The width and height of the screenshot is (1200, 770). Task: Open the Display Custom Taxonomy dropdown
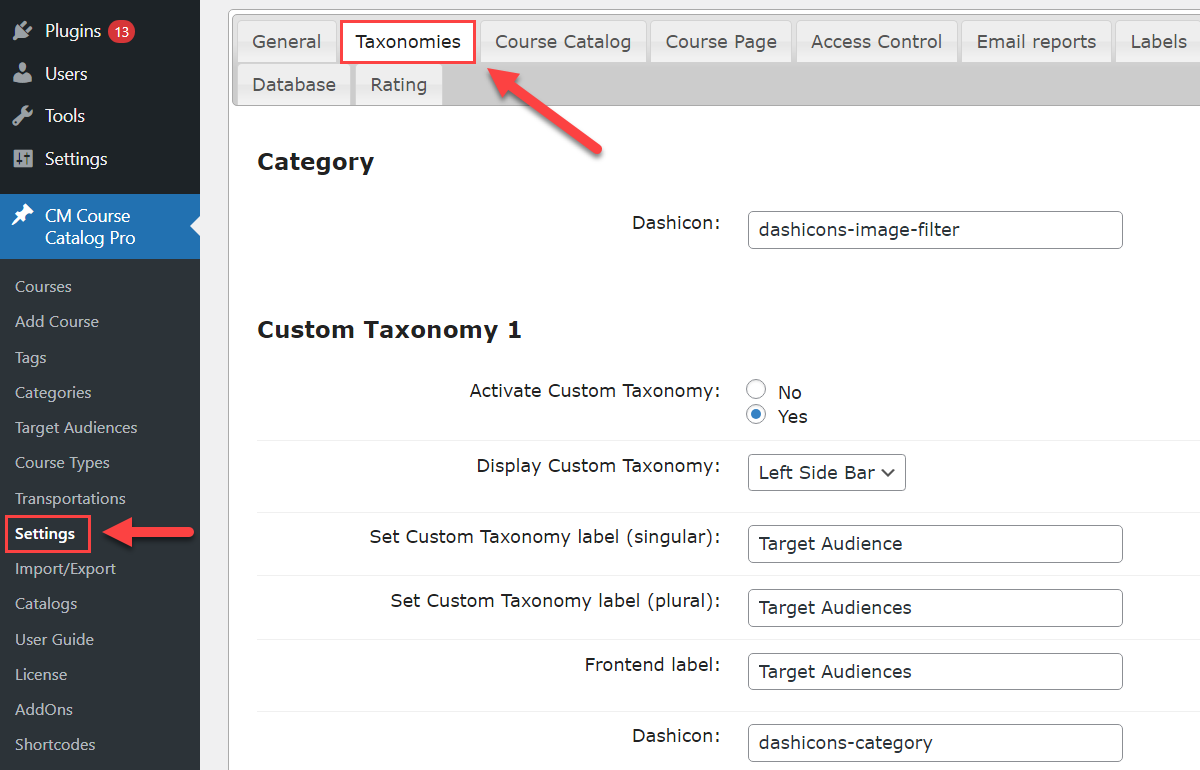click(x=826, y=473)
